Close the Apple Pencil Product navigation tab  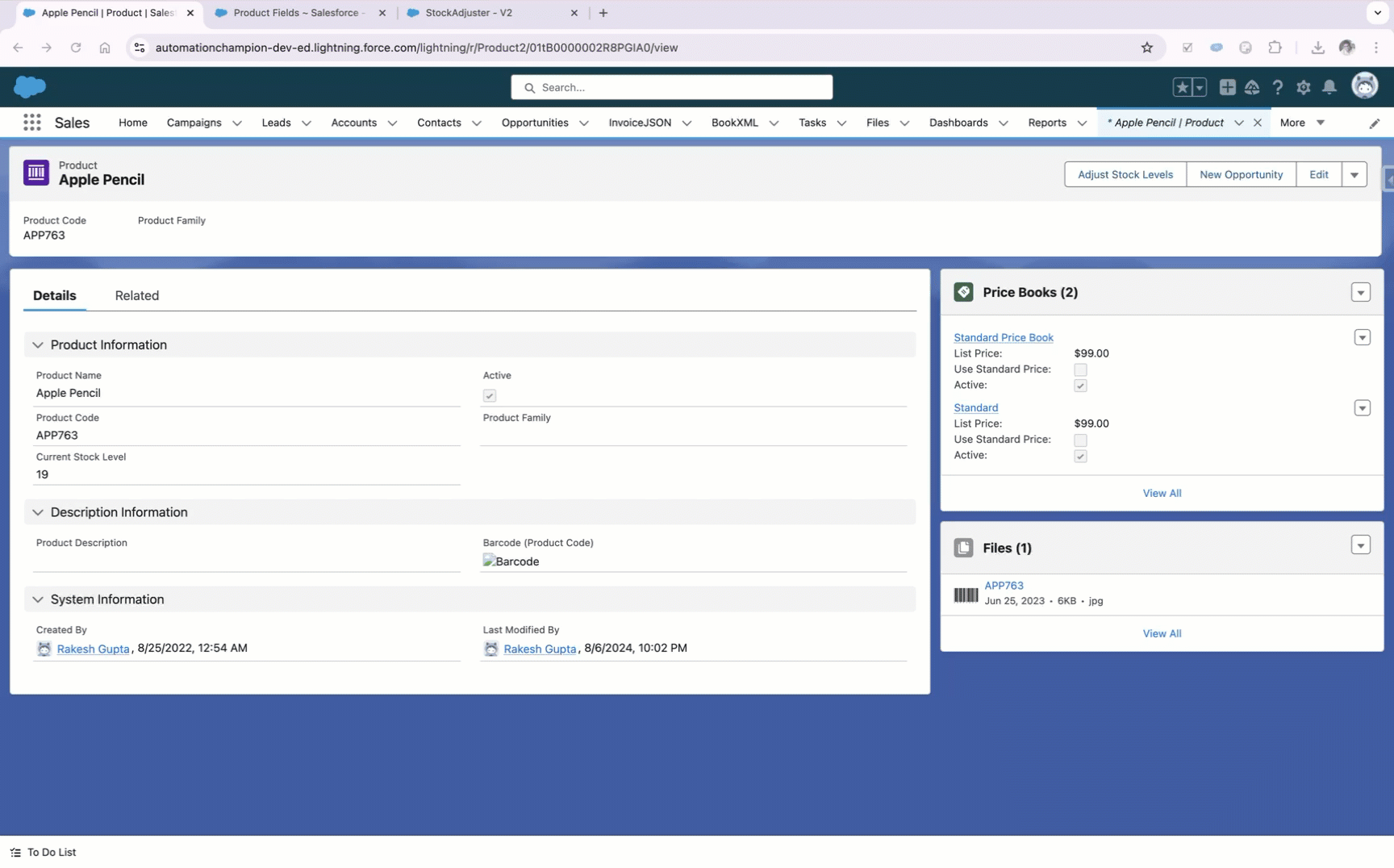coord(1257,123)
